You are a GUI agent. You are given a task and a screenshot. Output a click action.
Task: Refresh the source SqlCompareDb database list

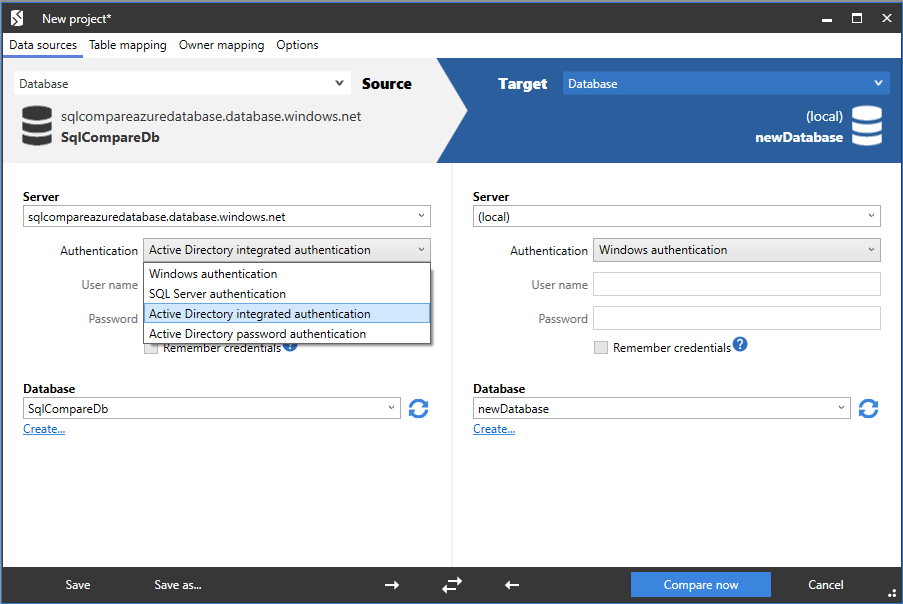coord(418,409)
